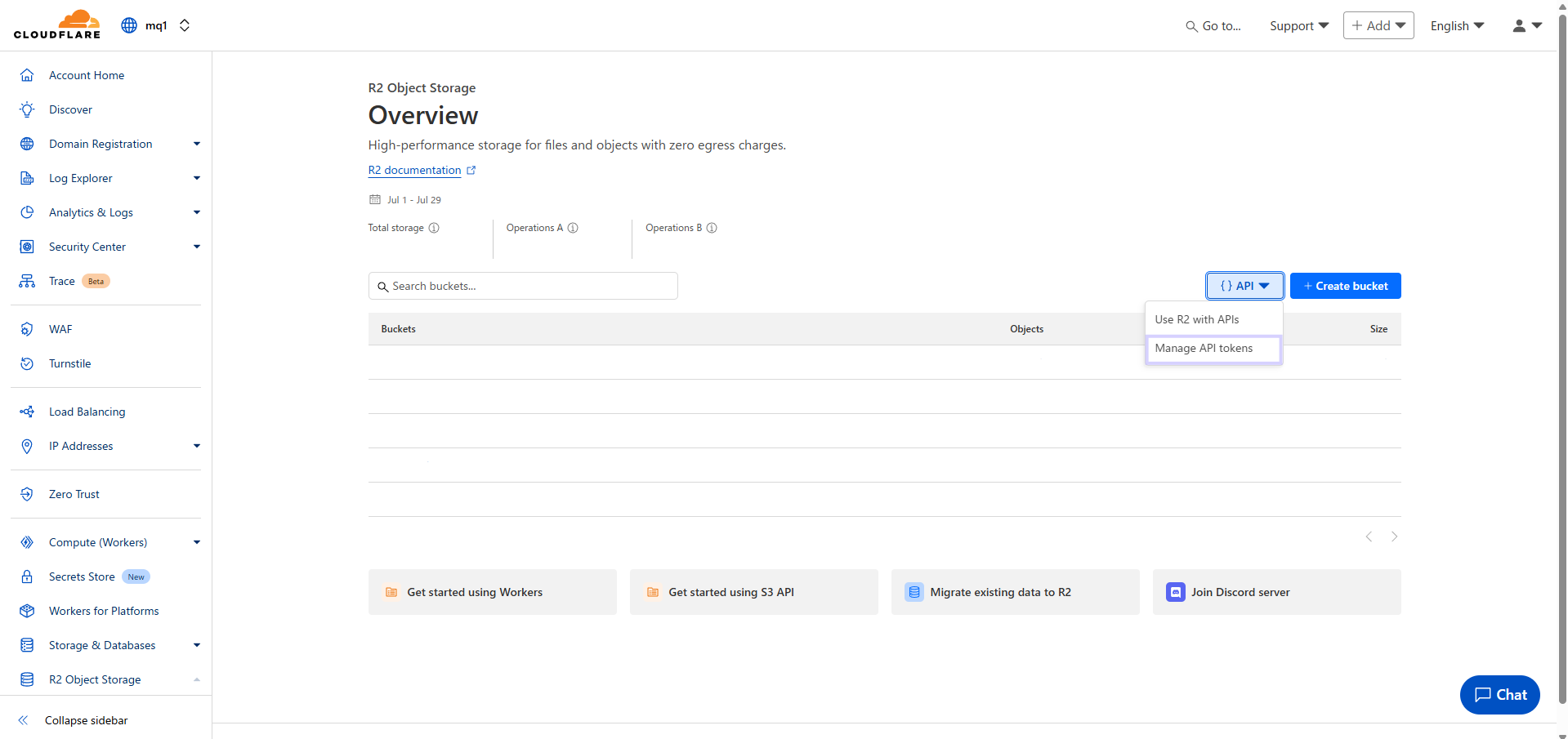The width and height of the screenshot is (1568, 739).
Task: Click the Zero Trust icon
Action: click(x=27, y=494)
